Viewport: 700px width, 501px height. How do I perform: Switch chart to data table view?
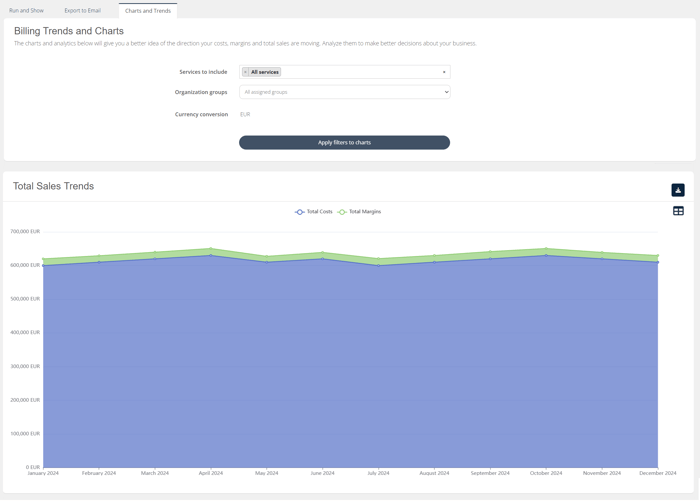point(678,211)
